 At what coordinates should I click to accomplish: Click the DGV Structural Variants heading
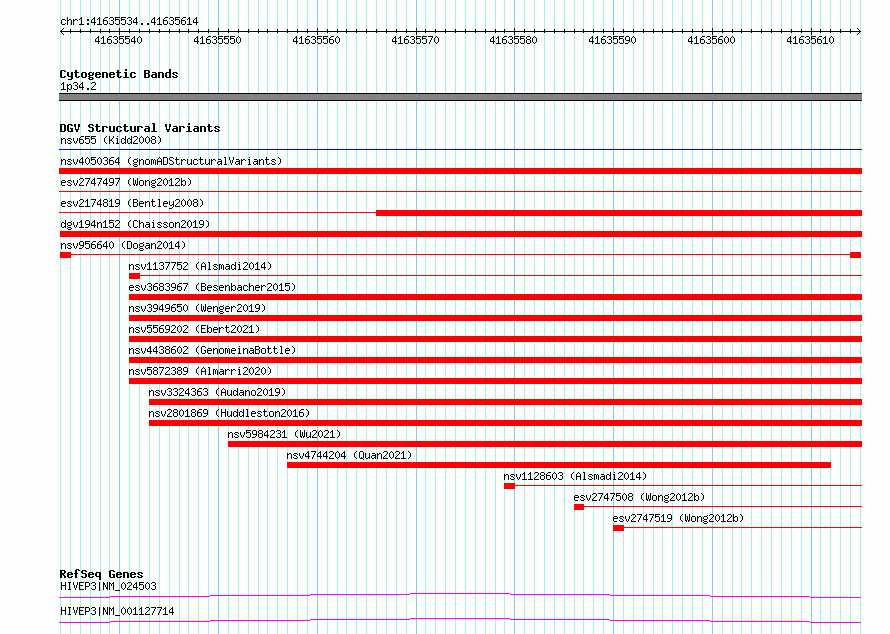point(140,128)
